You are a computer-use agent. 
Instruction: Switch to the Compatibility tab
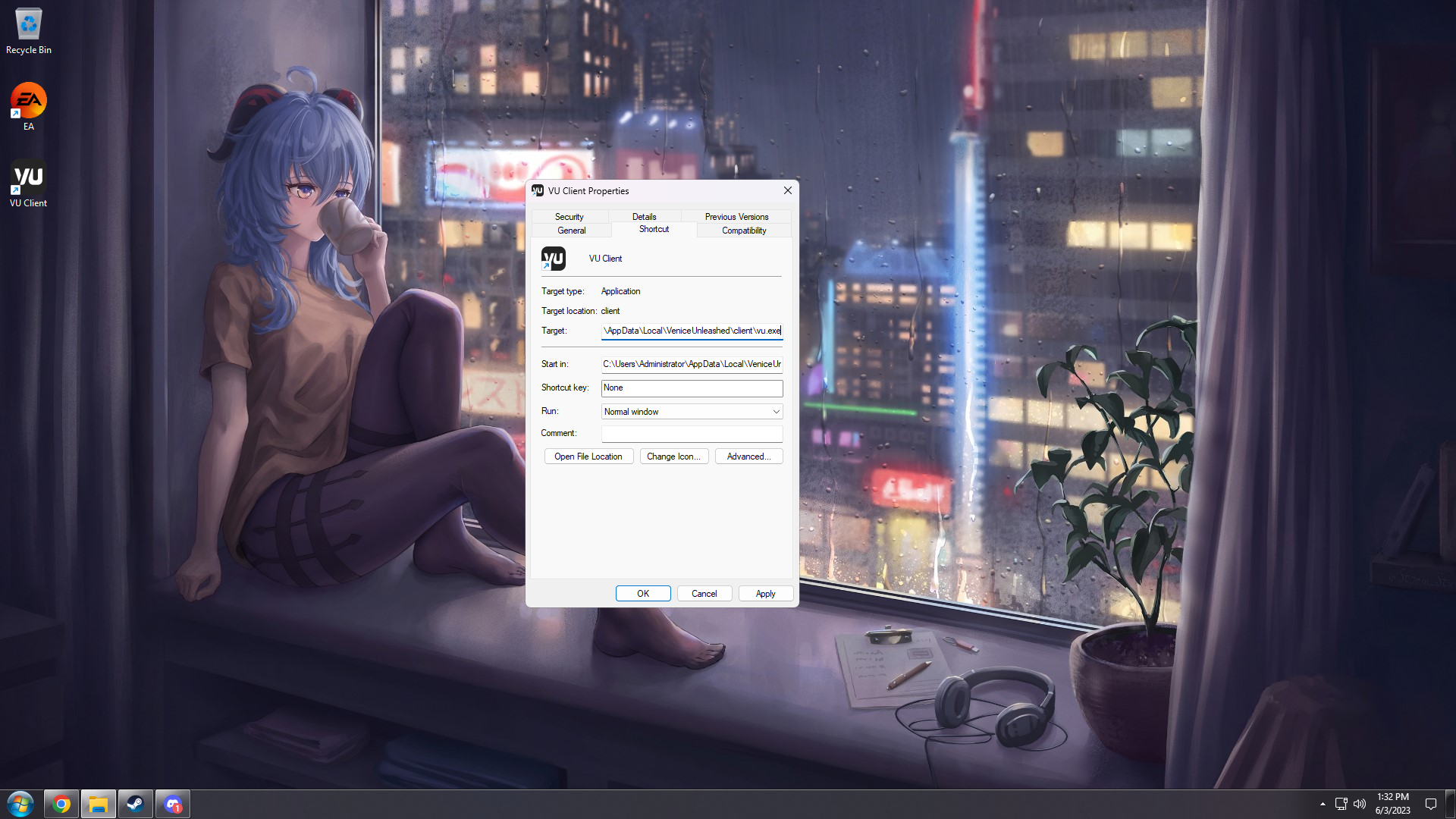coord(743,231)
